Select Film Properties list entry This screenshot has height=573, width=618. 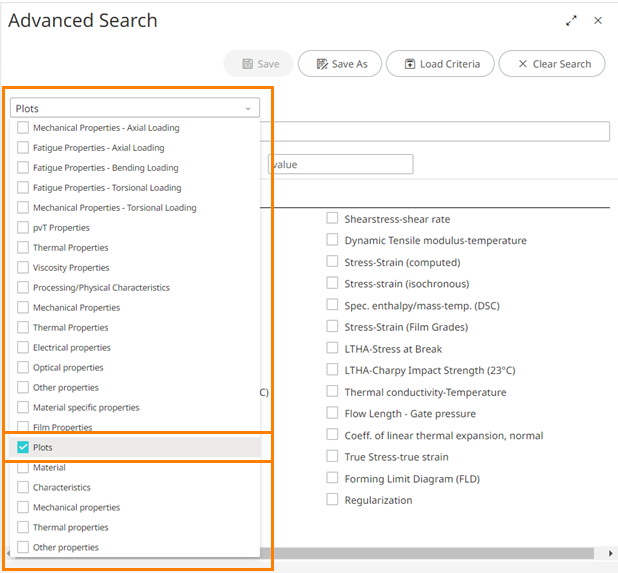point(23,427)
